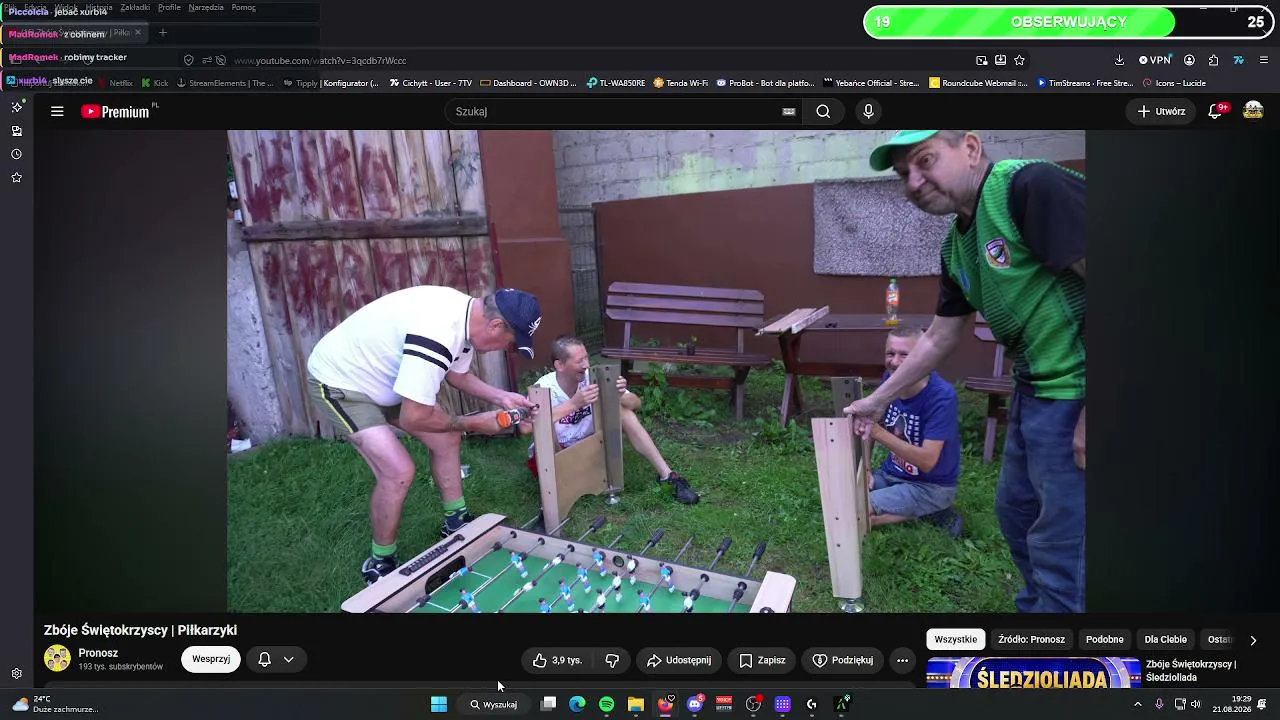Open the browser application menu
The height and width of the screenshot is (720, 1280).
coord(1264,60)
